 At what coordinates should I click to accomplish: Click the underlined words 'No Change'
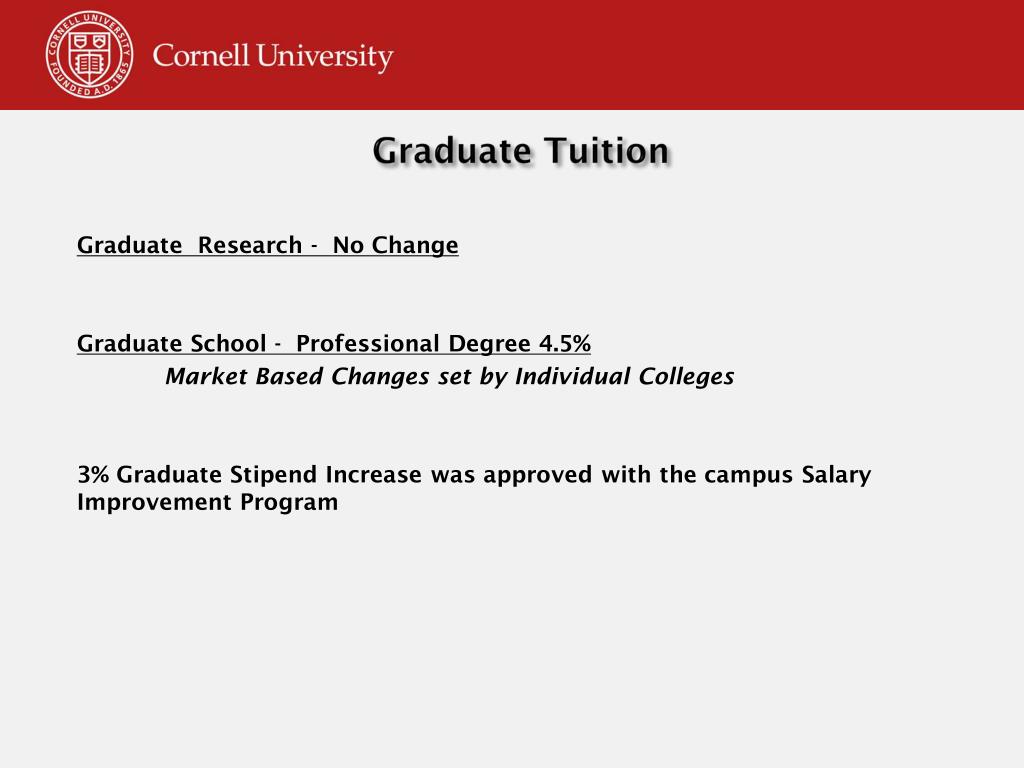click(x=396, y=246)
